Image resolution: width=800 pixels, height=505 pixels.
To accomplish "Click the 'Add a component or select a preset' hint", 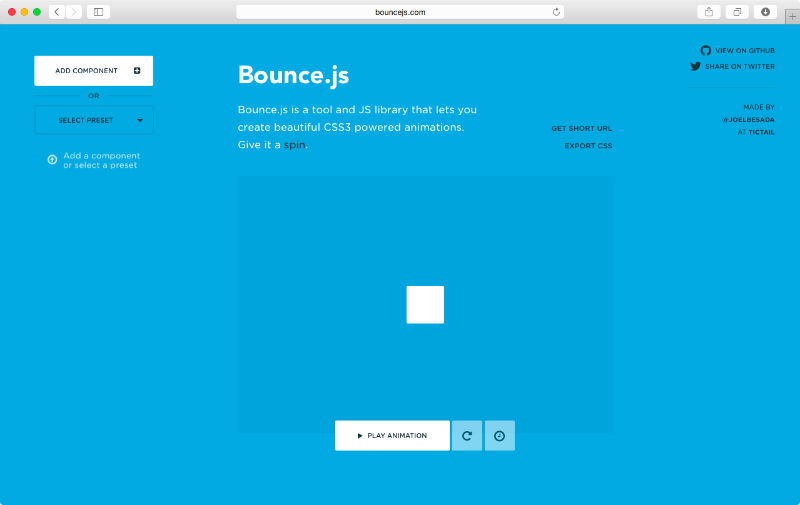I will 94,160.
